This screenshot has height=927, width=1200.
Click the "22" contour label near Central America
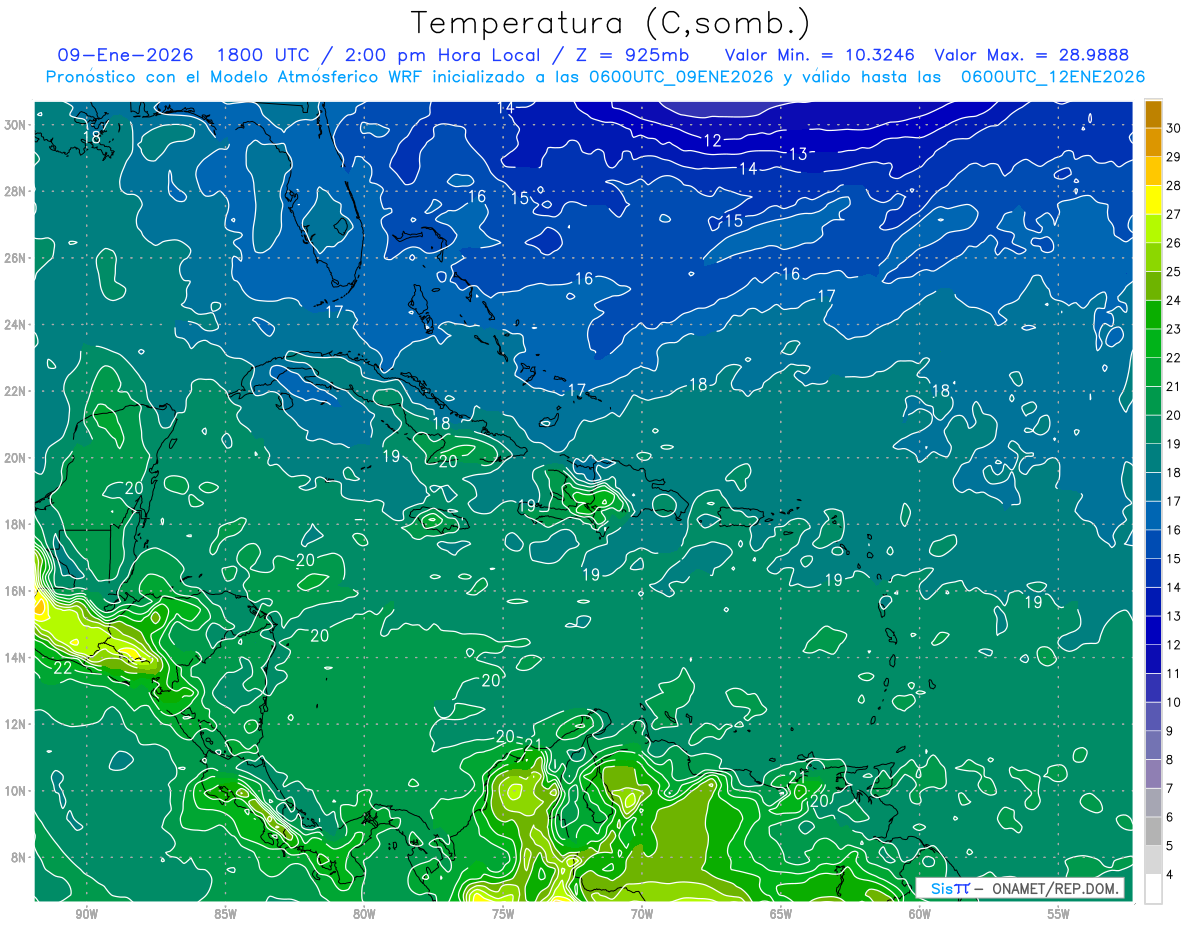coord(62,668)
